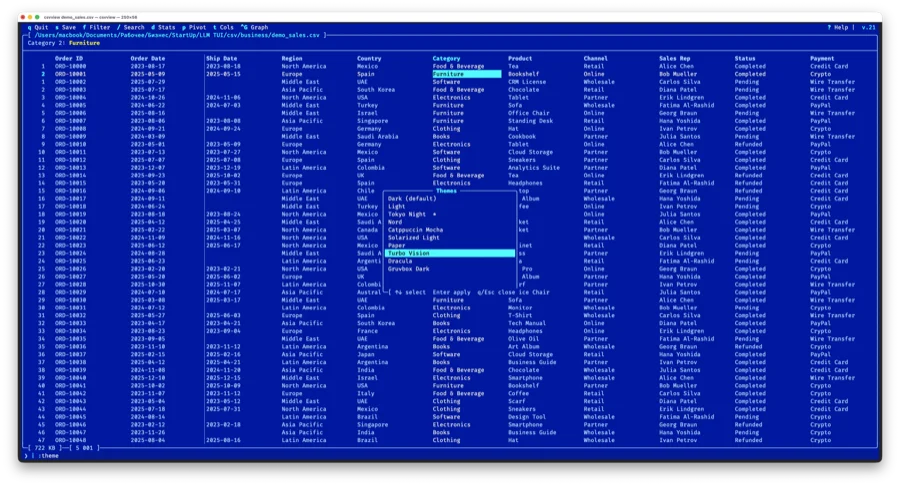Select the Dark (default) theme
This screenshot has height=486, width=900.
coord(412,198)
